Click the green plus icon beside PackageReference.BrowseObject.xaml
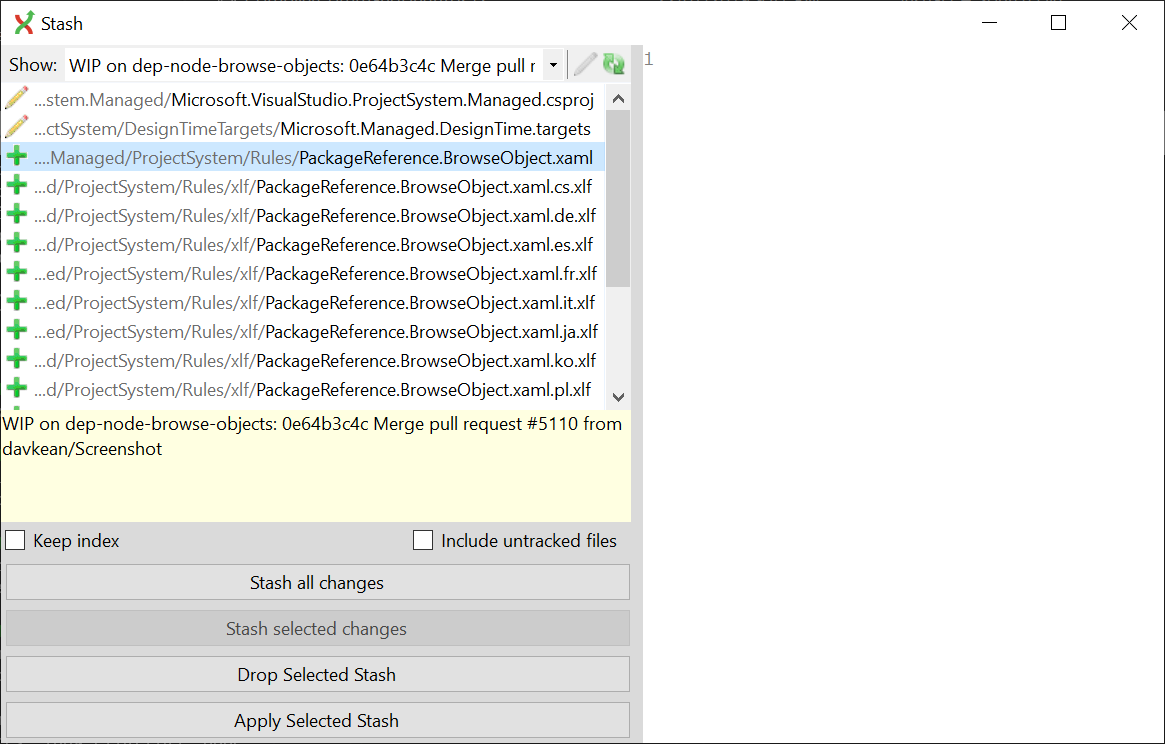The image size is (1165, 744). 16,156
